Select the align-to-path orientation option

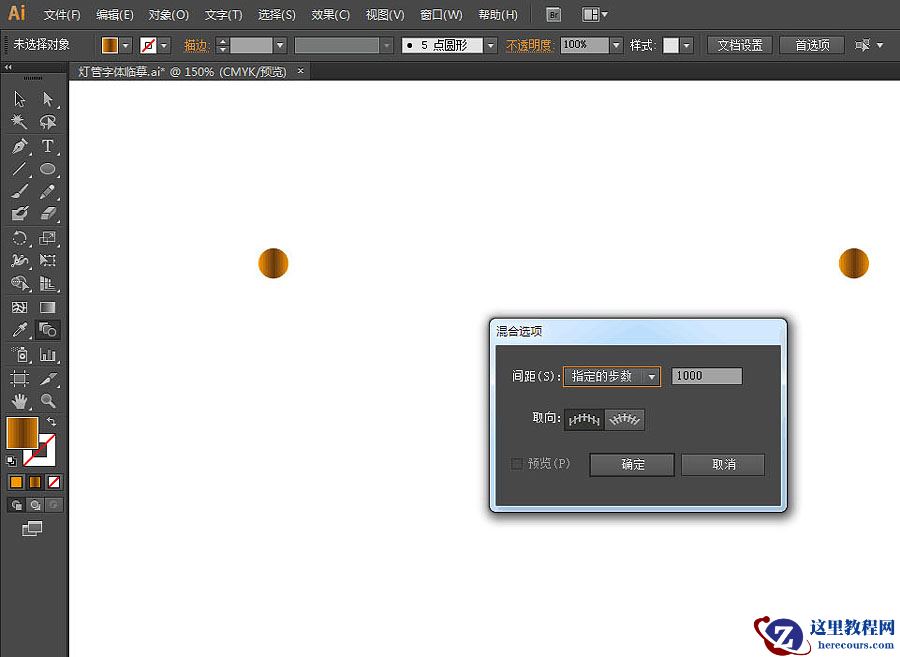[625, 419]
